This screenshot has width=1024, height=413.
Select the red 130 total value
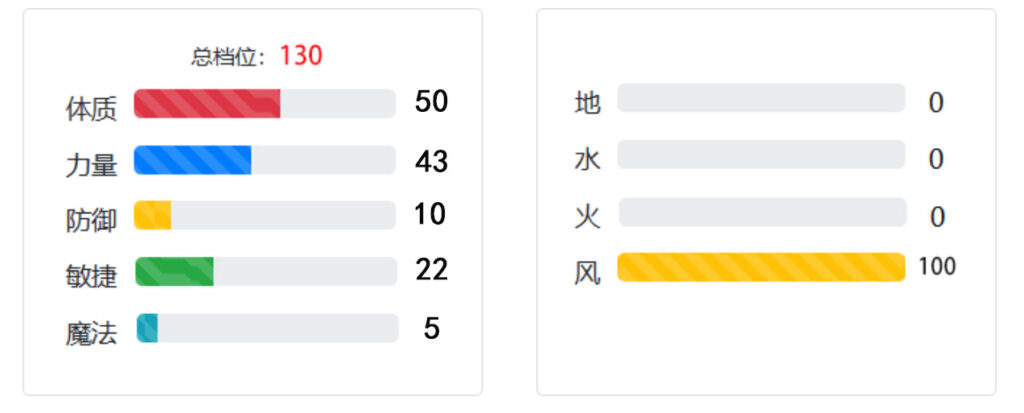[301, 56]
